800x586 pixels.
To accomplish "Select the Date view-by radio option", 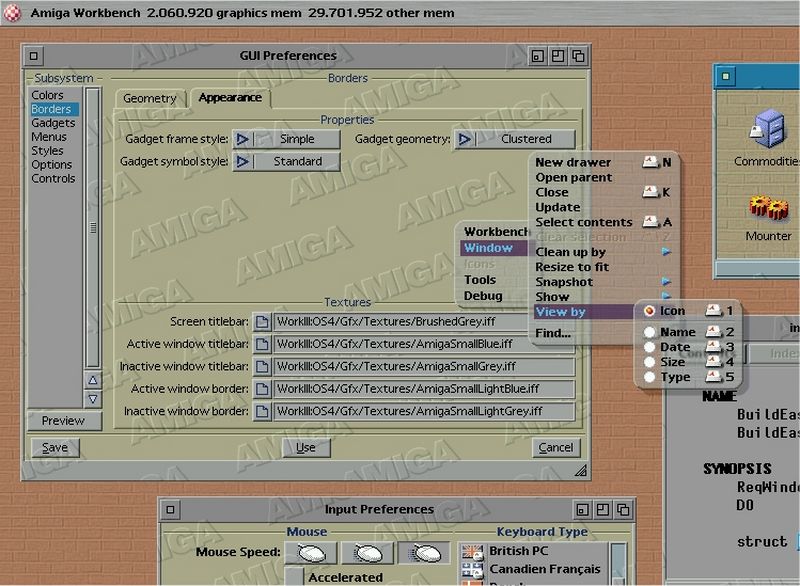I will tap(650, 347).
